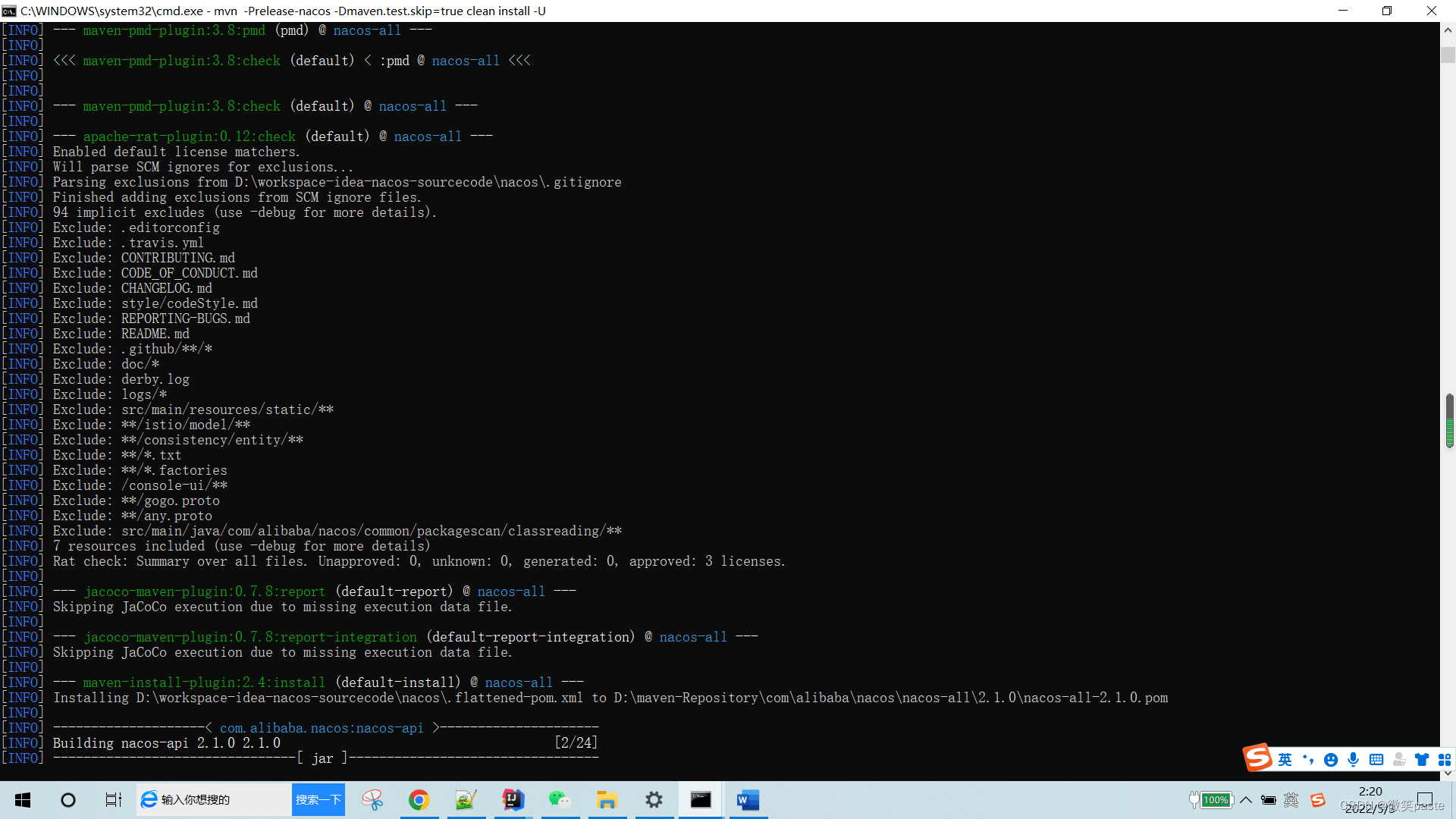
Task: Toggle the 英 language mode on Sogou toolbar
Action: tap(1285, 760)
